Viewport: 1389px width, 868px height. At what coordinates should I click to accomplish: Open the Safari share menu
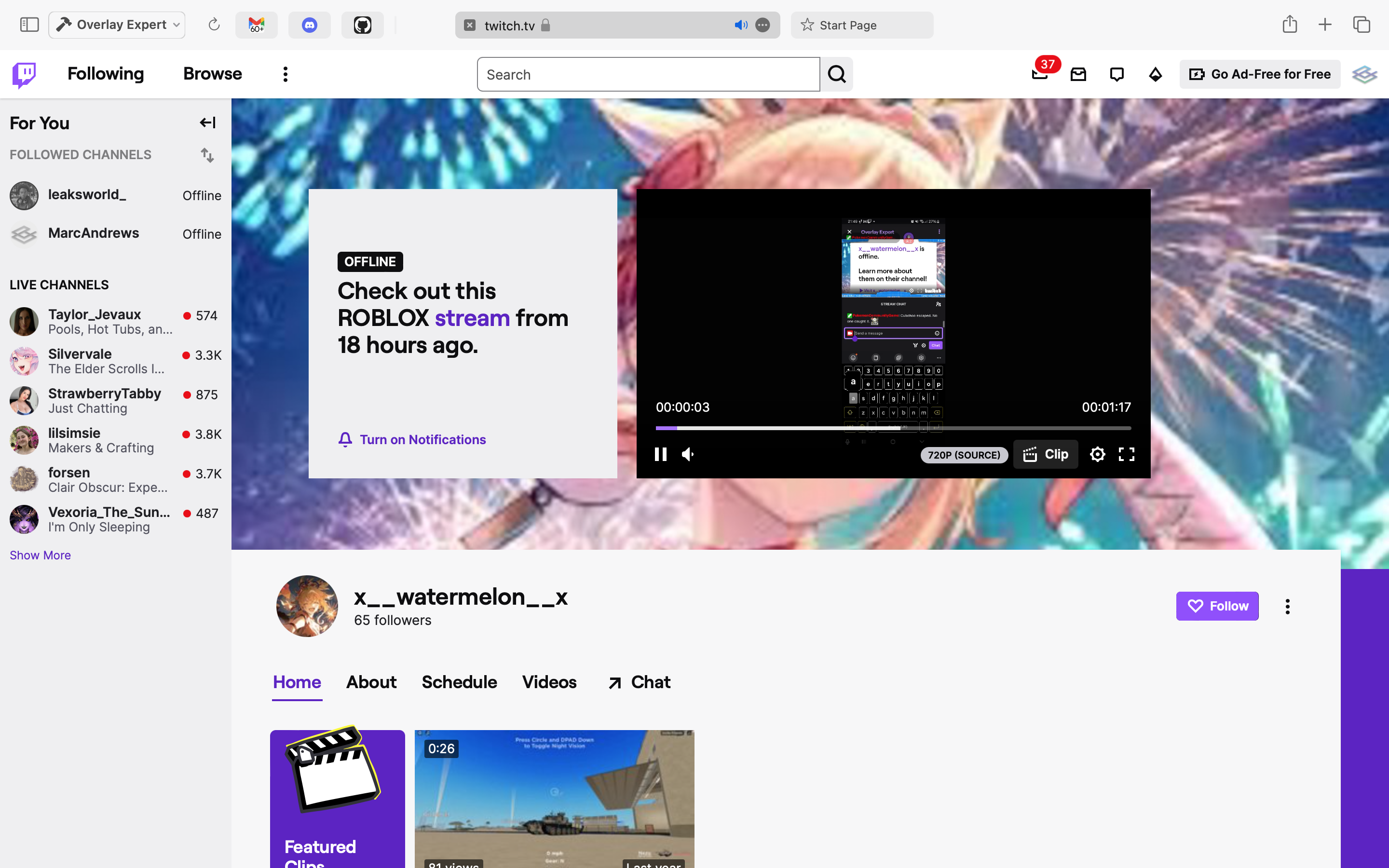click(1290, 24)
